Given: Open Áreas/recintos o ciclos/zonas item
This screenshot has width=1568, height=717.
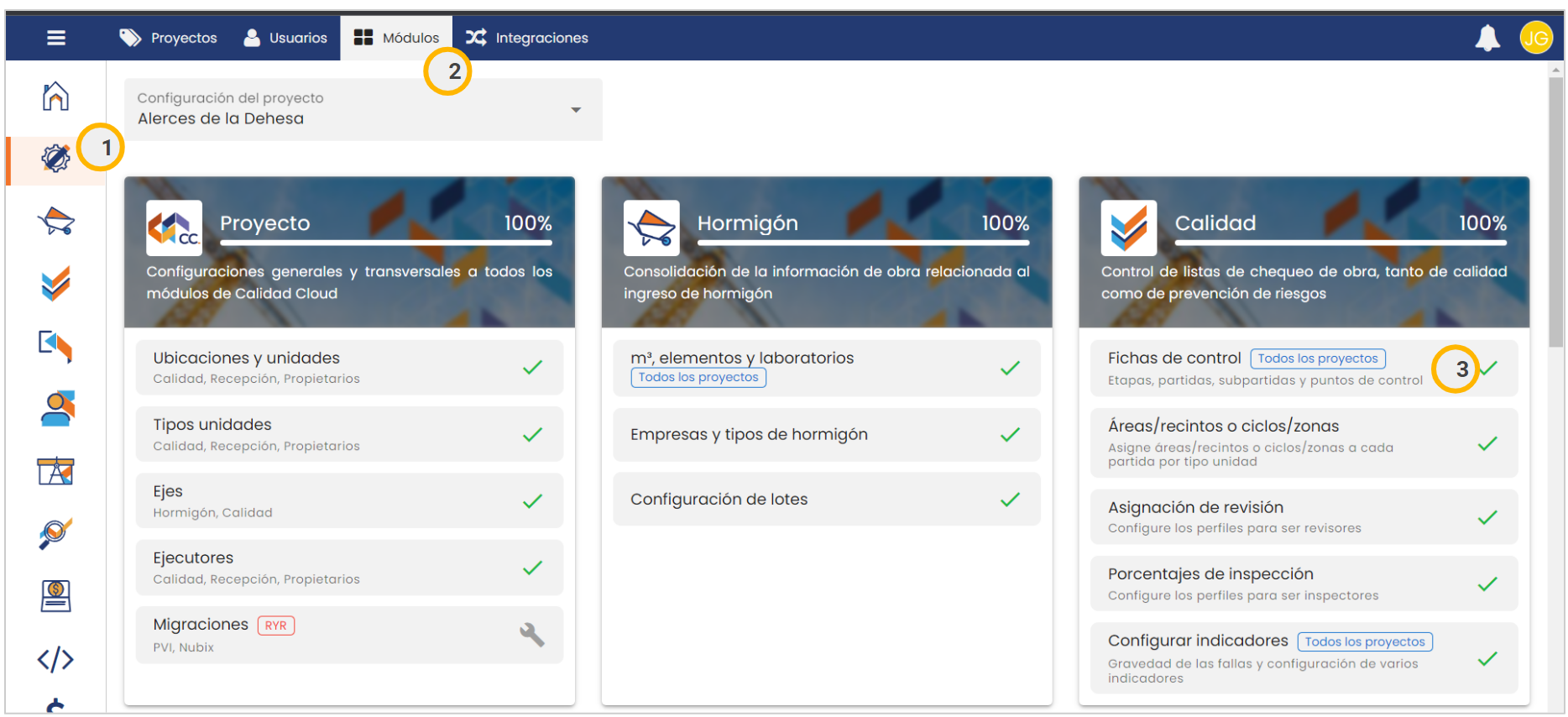Looking at the screenshot, I should (x=1304, y=442).
